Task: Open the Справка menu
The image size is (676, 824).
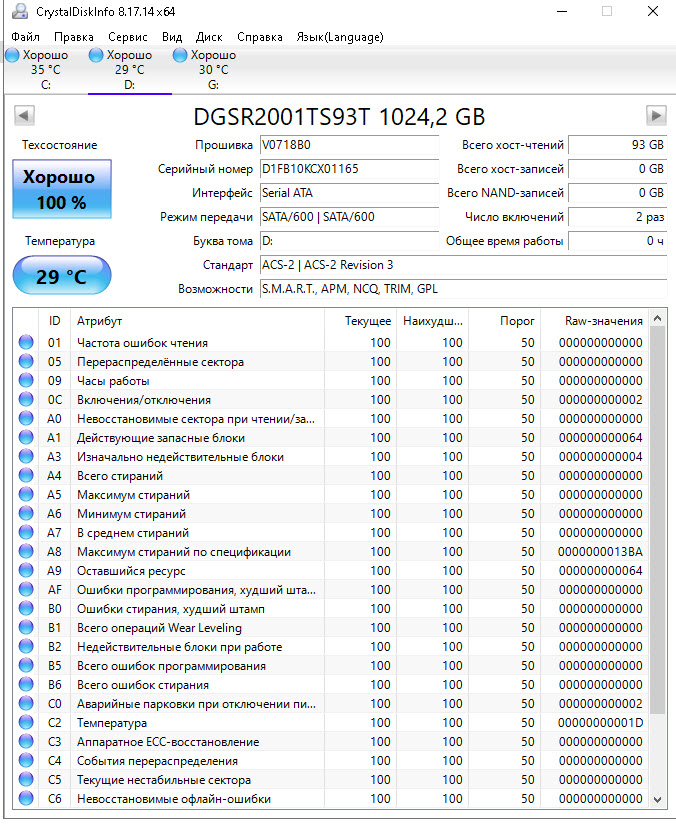Action: coord(260,37)
